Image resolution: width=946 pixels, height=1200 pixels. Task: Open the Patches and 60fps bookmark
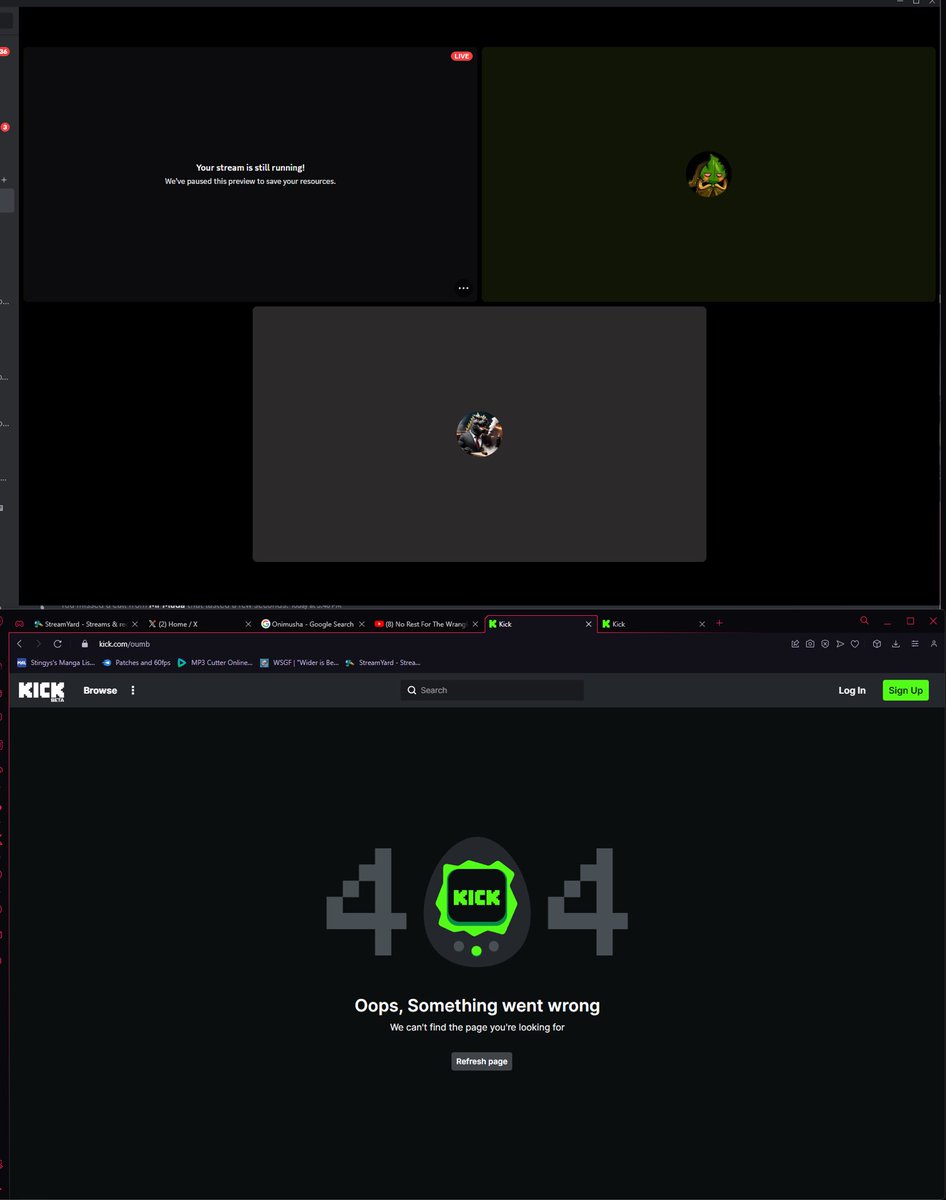pyautogui.click(x=136, y=663)
